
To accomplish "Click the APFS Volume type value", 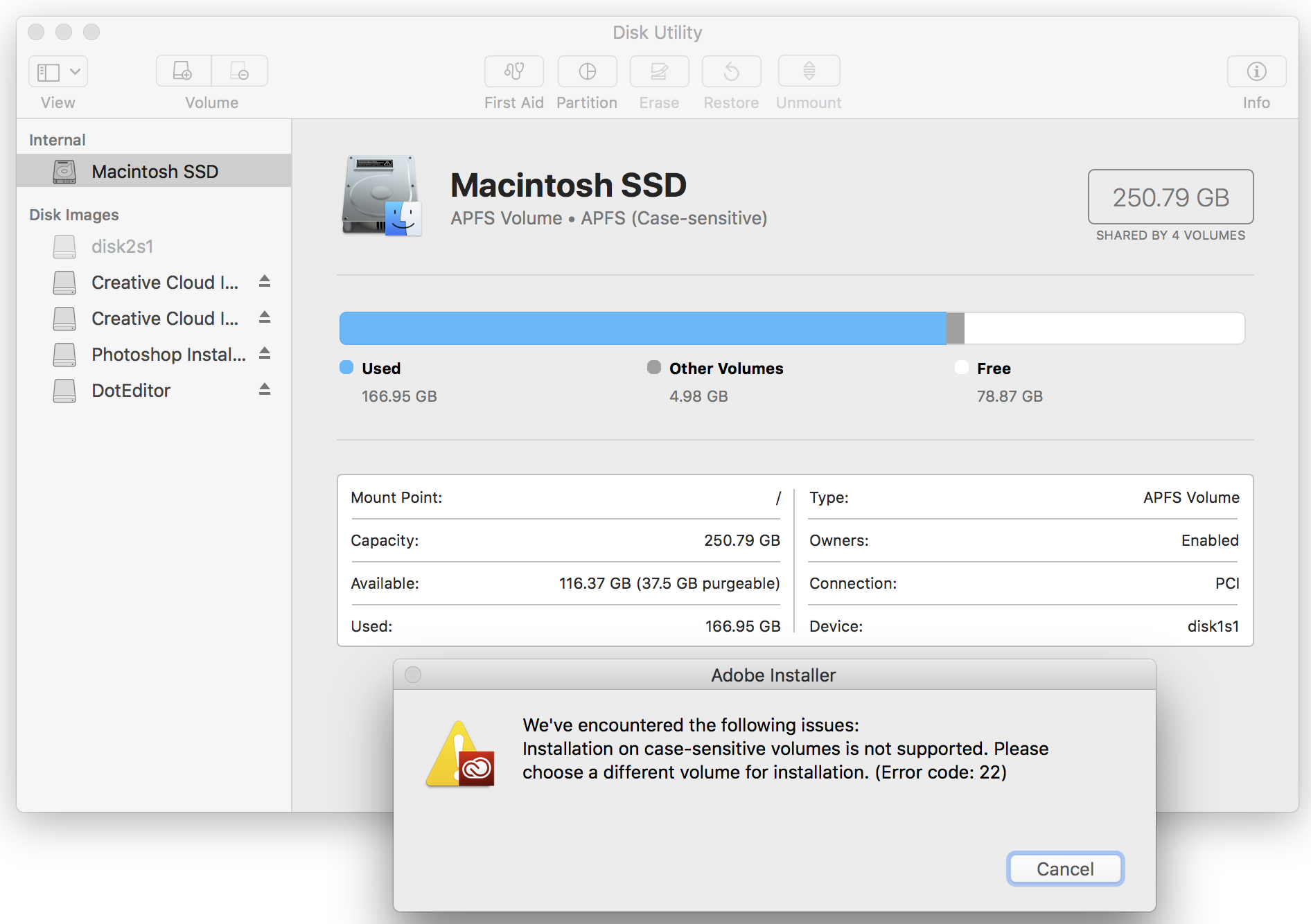I will pos(1191,497).
